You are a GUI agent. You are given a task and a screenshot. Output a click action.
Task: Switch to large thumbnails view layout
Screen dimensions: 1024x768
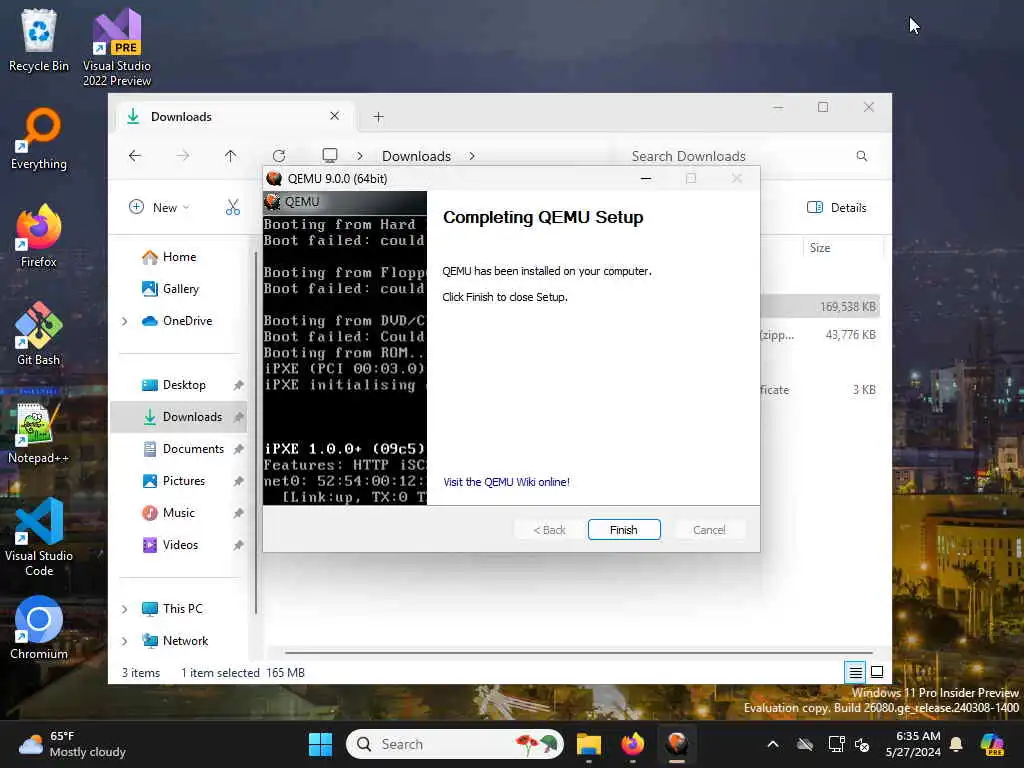coord(877,671)
